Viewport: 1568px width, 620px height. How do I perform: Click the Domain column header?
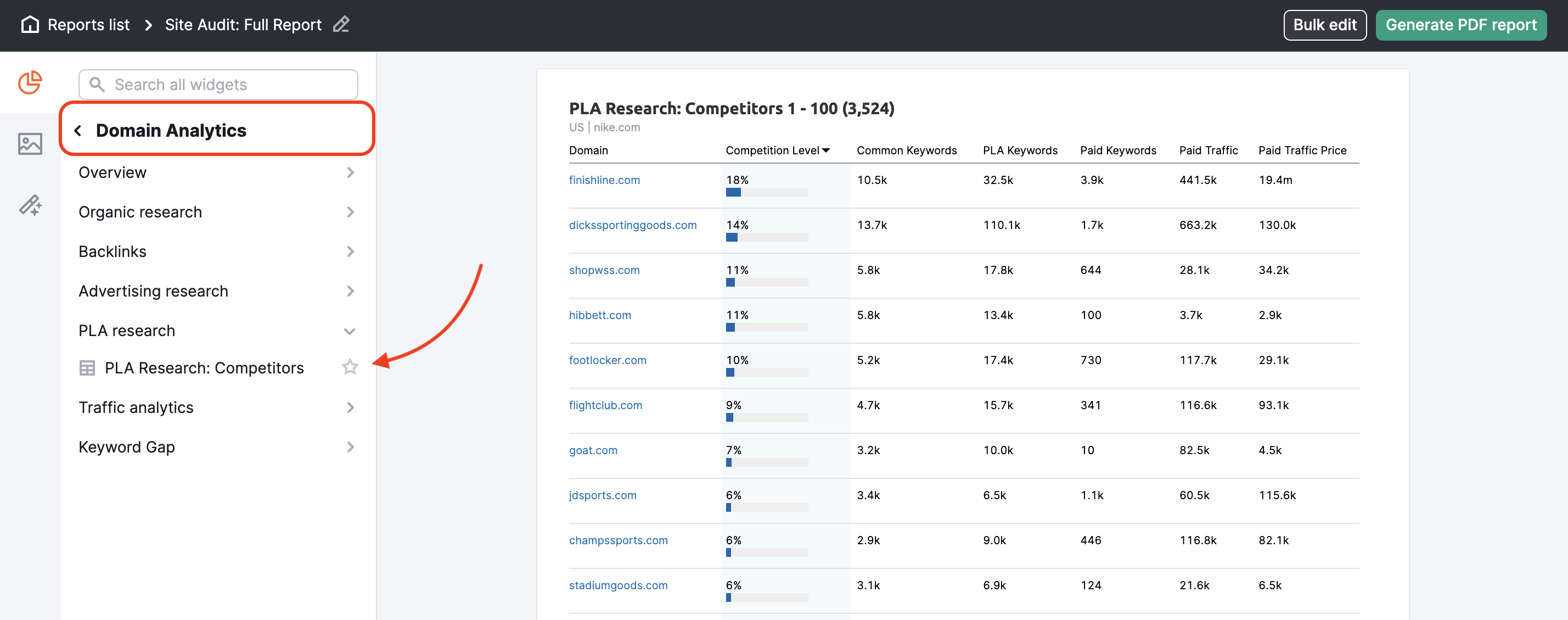pos(588,150)
